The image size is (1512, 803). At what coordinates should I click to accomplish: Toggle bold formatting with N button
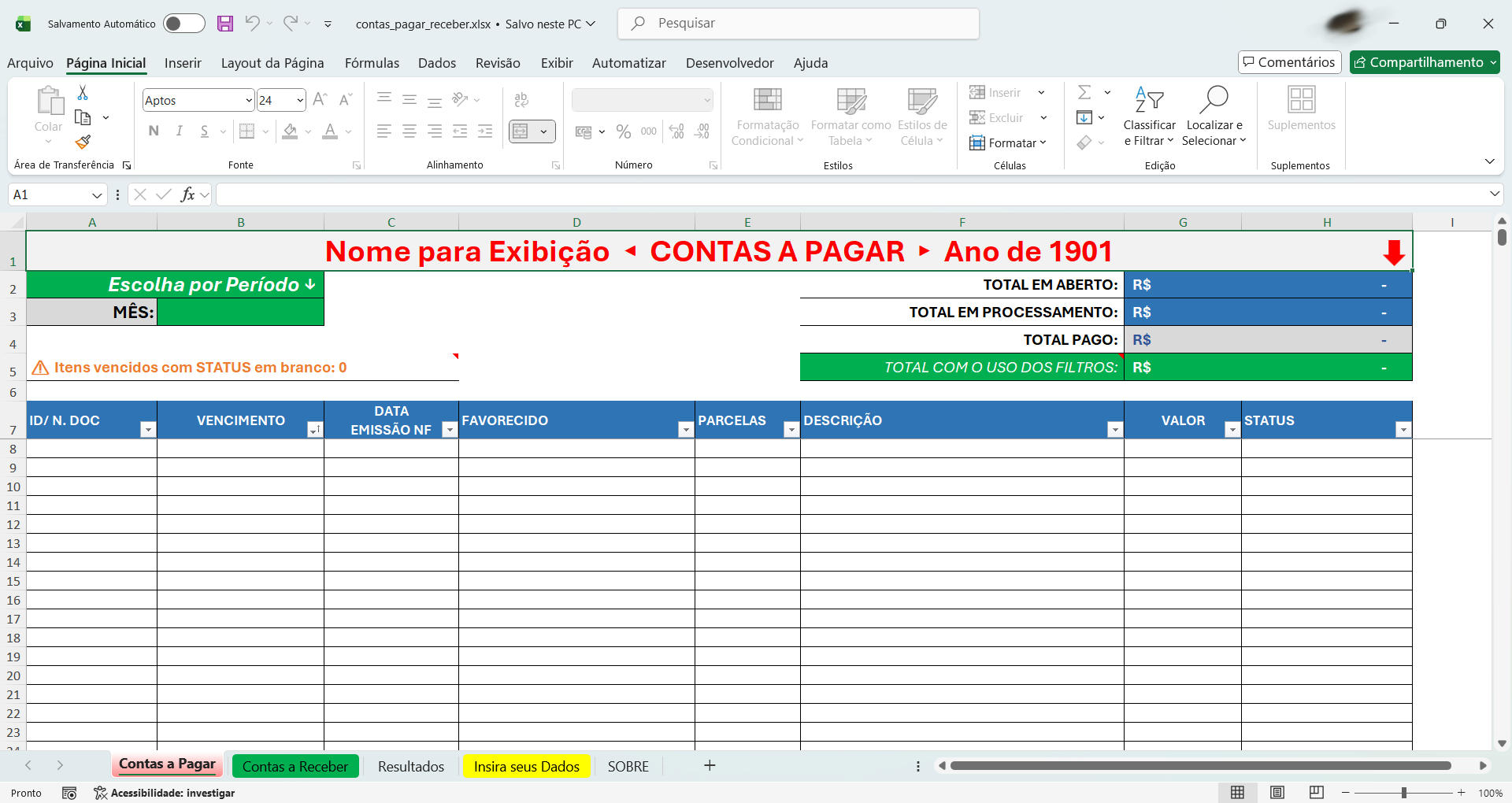[x=154, y=131]
